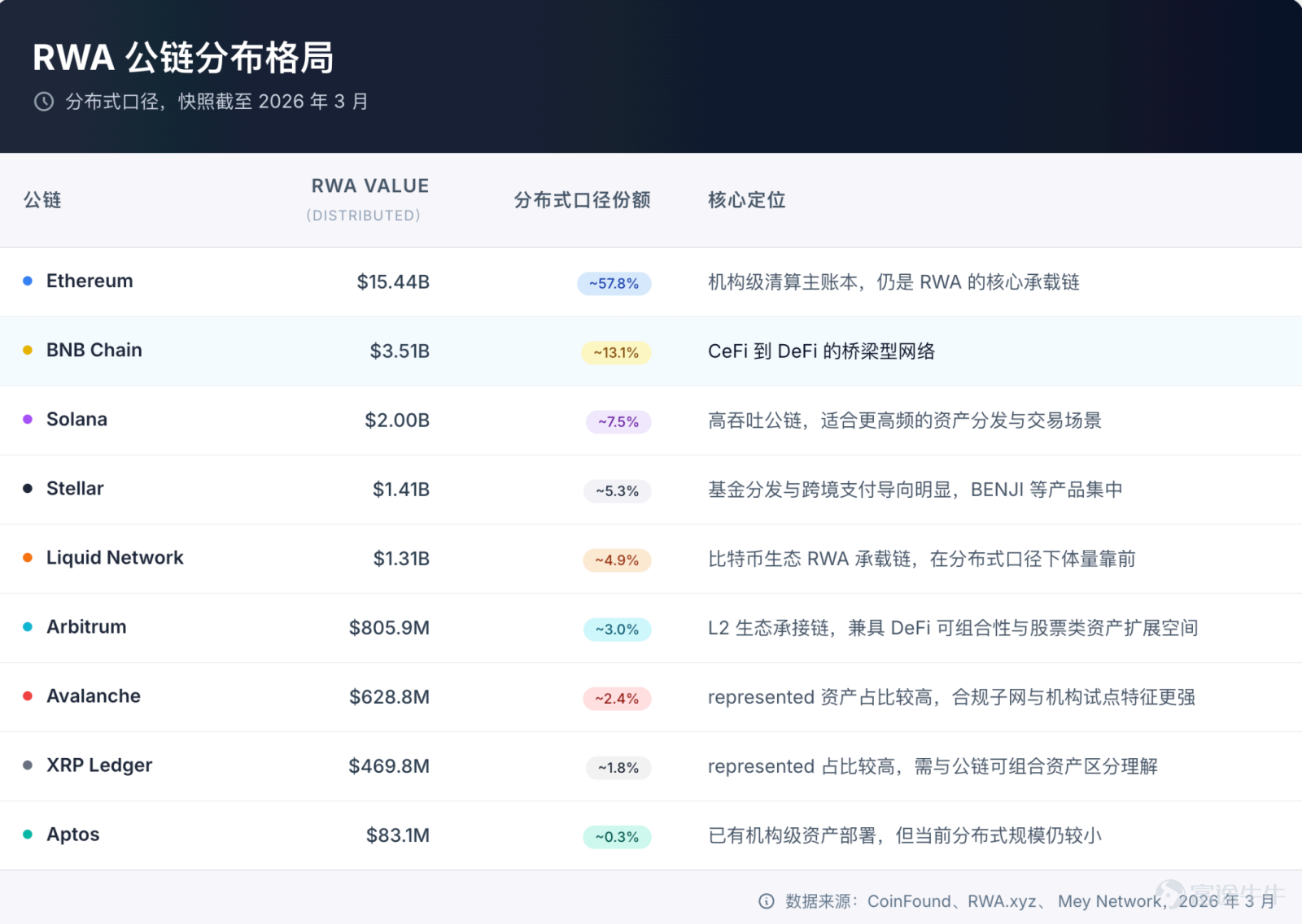The width and height of the screenshot is (1302, 924).
Task: Click Liquid Network description 比特币生态 RWA 承载链
Action: (922, 559)
